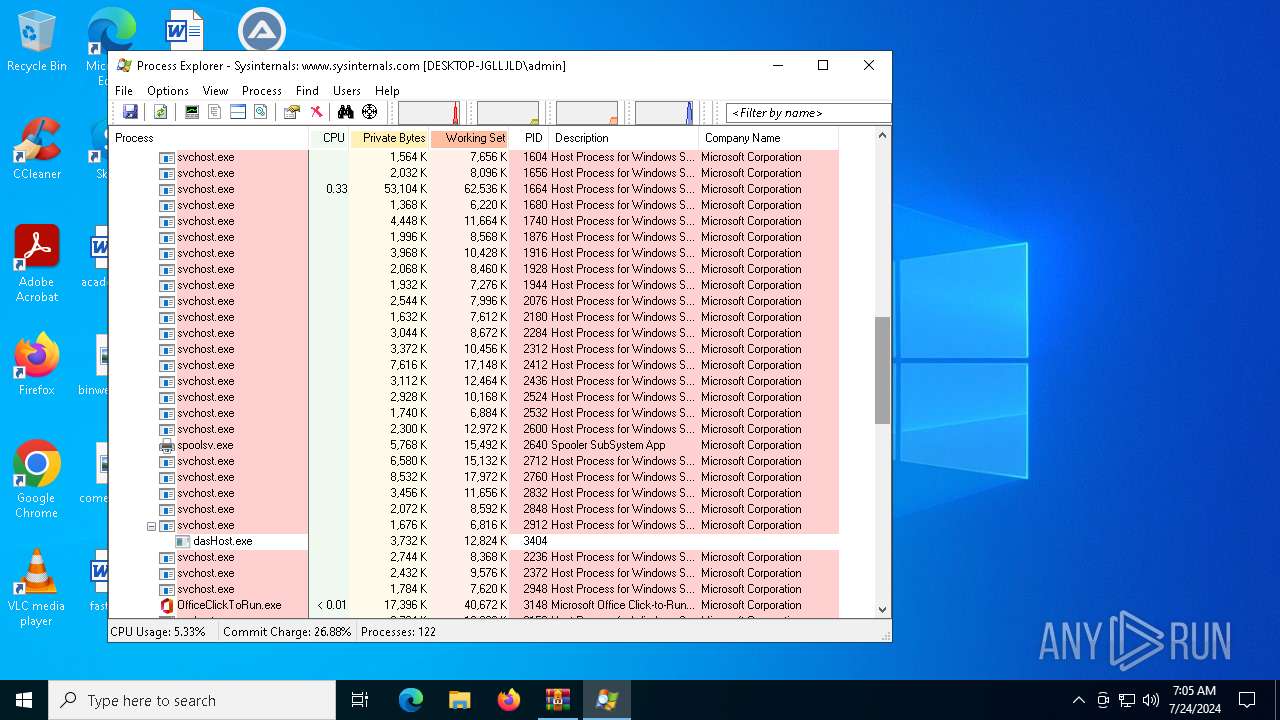Click the OfficeClickToRun.exe Office icon

click(x=167, y=605)
